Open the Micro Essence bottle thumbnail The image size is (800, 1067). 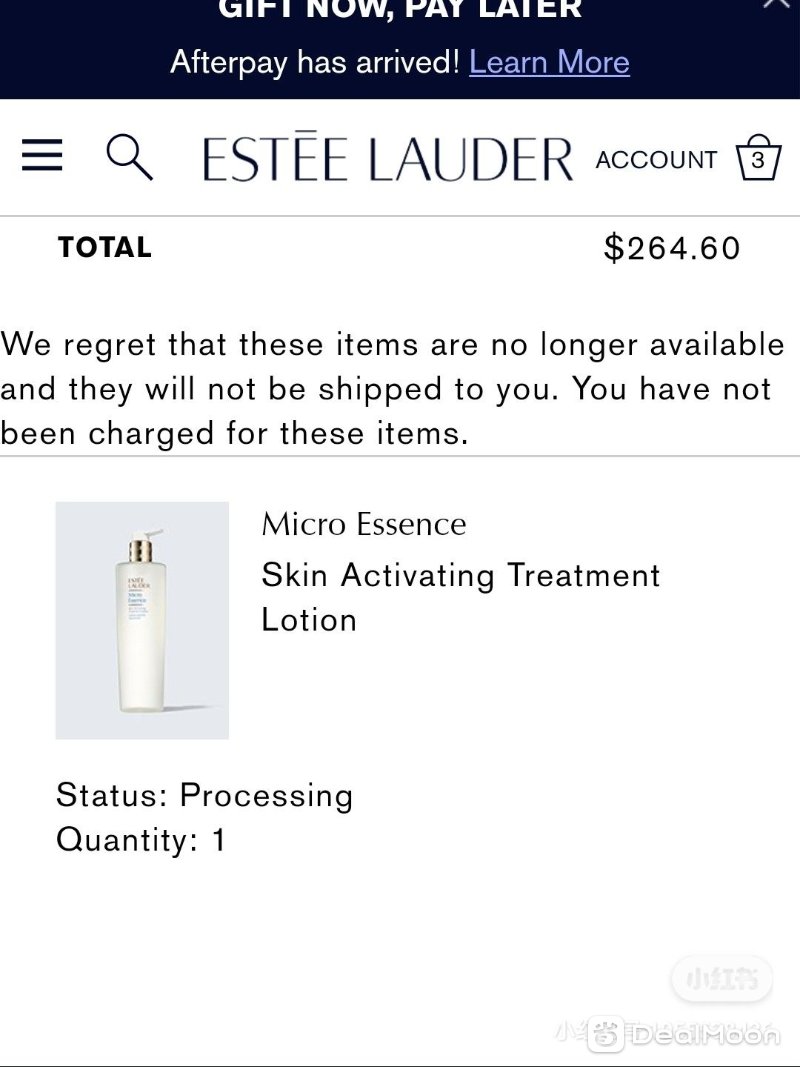pyautogui.click(x=142, y=620)
